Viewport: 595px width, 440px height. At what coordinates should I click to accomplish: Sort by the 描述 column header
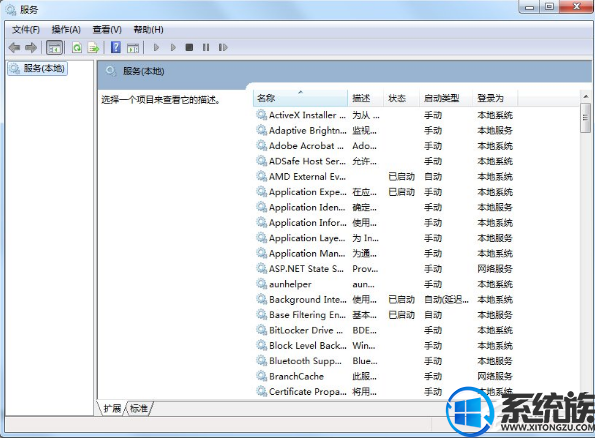366,98
